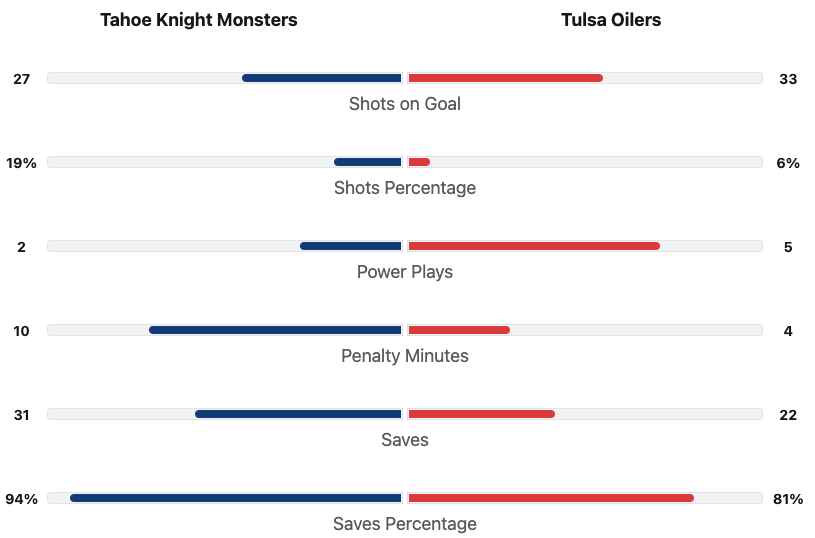Click the Shots on Goal label
Viewport: 815px width, 538px height.
pyautogui.click(x=405, y=104)
